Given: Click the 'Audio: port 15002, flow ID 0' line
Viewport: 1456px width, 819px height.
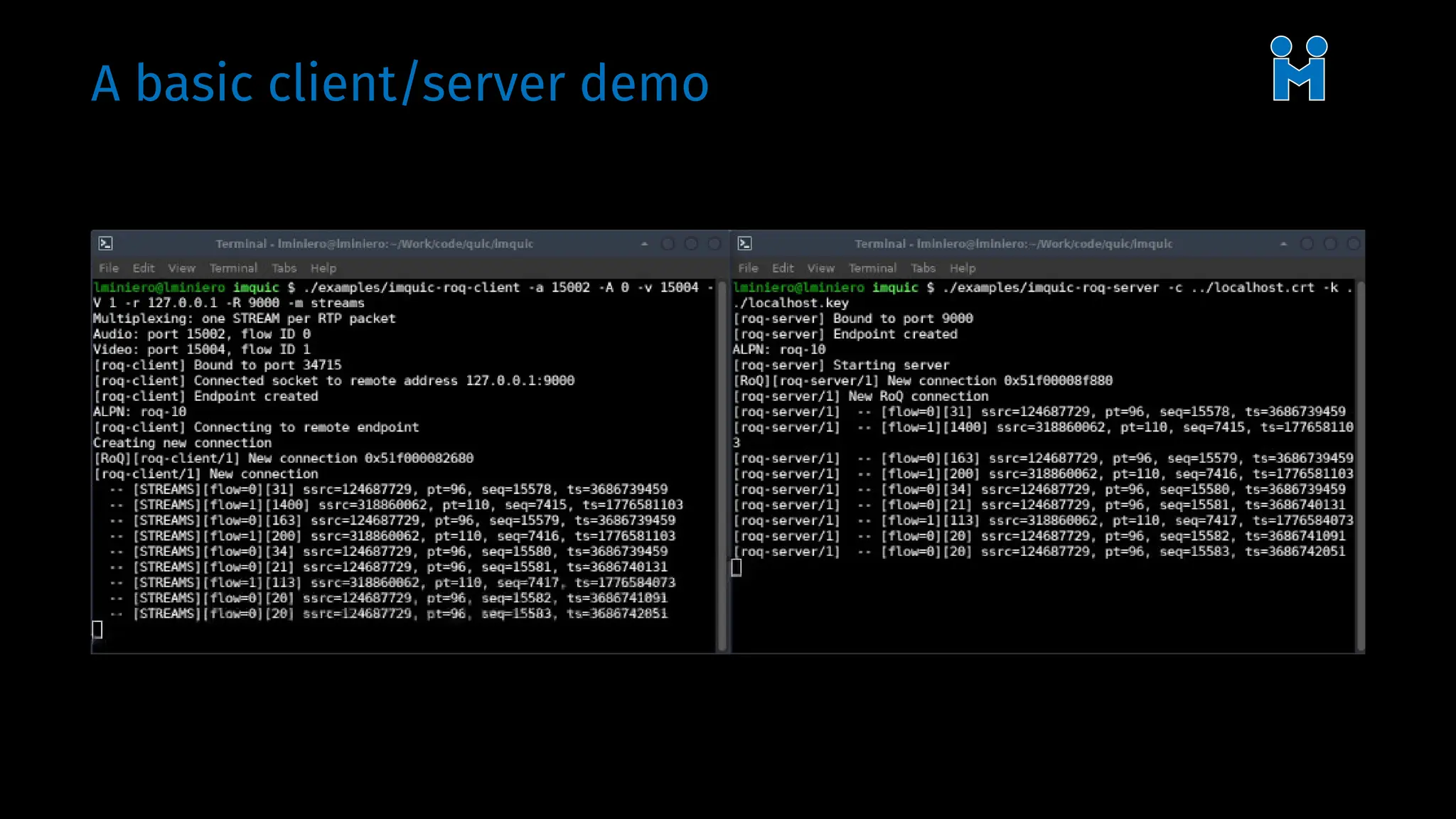Looking at the screenshot, I should [202, 334].
